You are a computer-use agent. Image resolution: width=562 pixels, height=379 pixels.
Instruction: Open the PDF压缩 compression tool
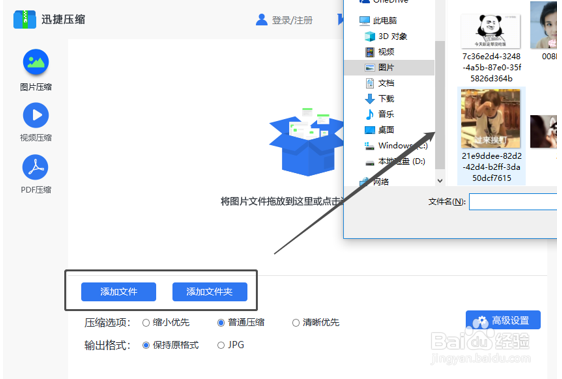point(36,174)
